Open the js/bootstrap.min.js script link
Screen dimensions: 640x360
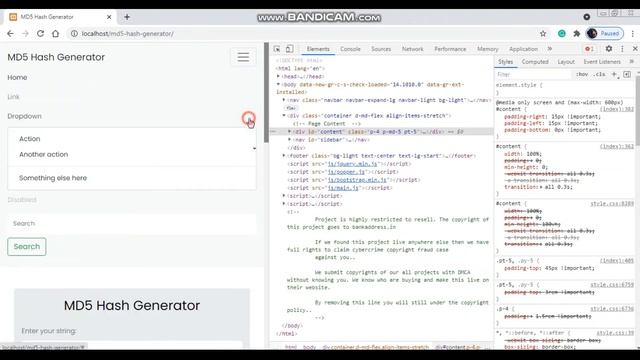tap(357, 180)
